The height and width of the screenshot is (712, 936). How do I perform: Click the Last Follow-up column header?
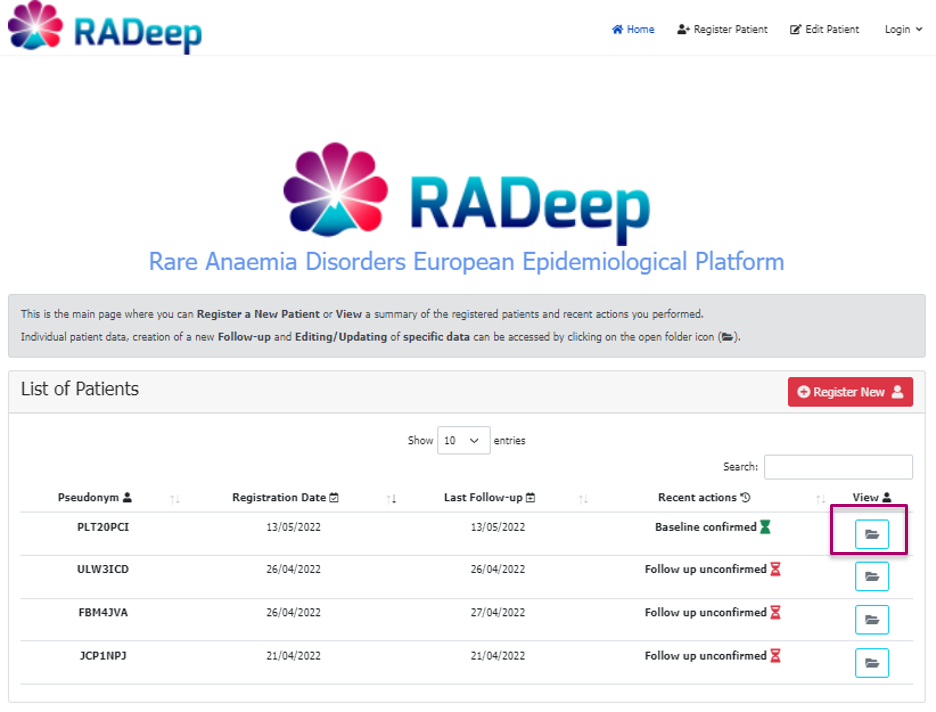point(489,497)
